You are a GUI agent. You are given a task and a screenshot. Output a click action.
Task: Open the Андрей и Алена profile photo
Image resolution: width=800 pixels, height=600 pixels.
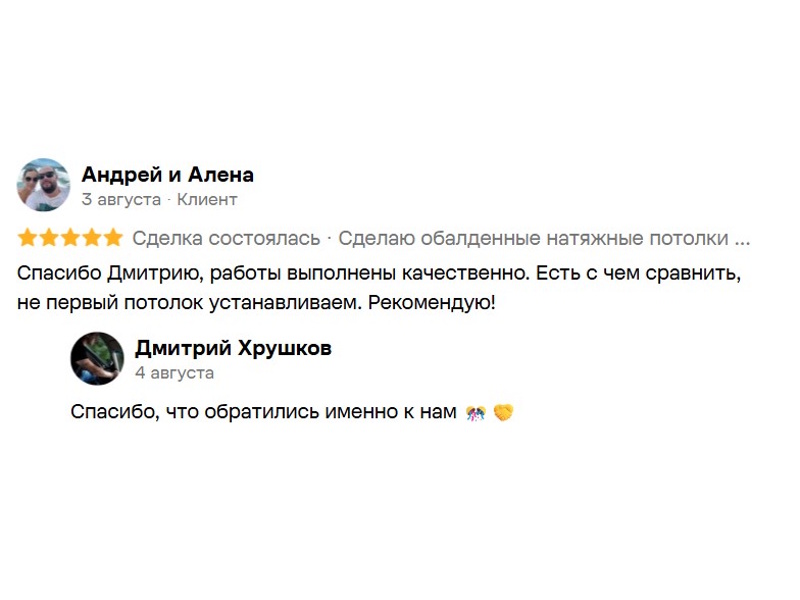click(x=43, y=185)
